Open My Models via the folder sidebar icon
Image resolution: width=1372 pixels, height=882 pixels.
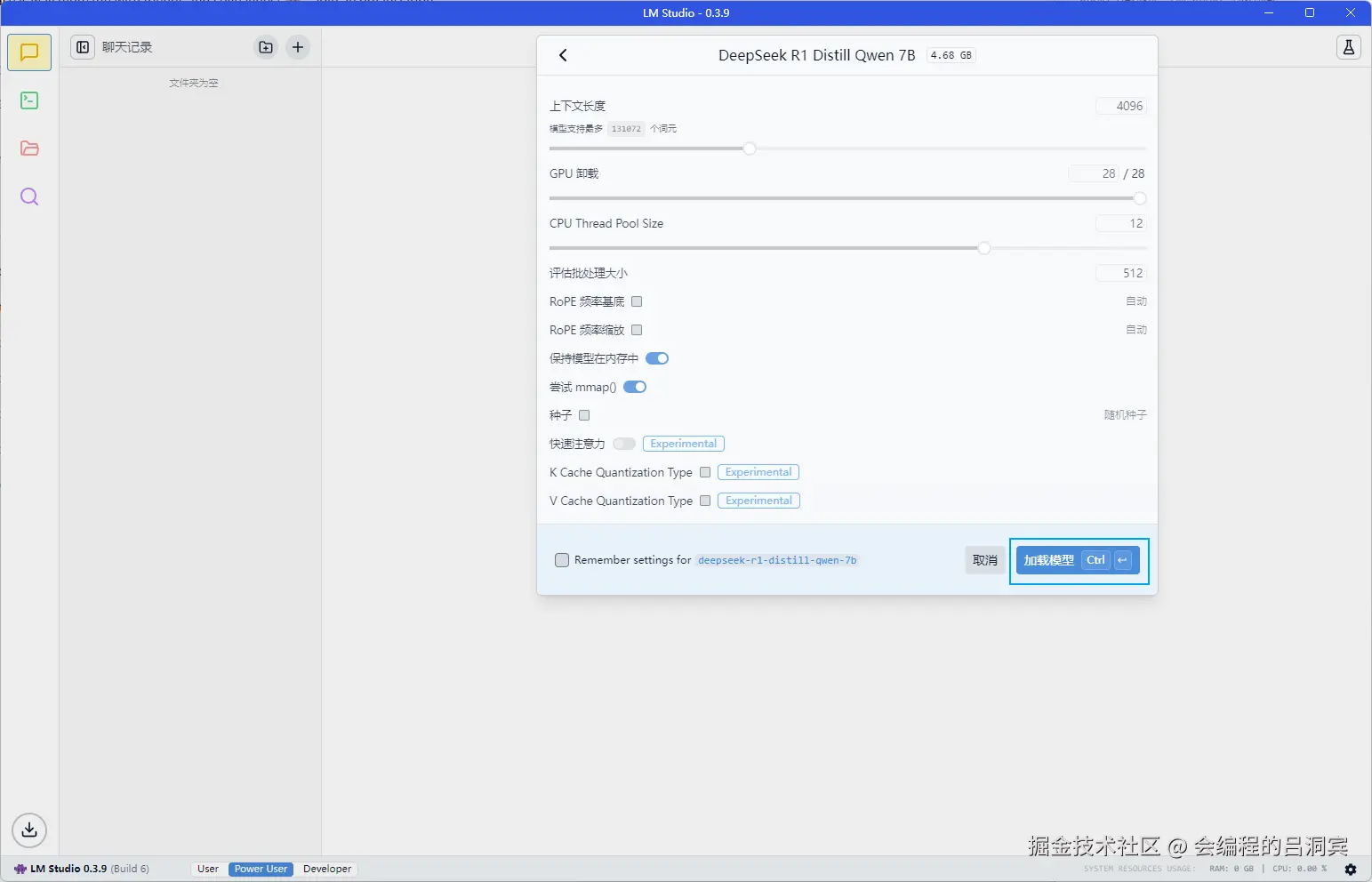(28, 148)
